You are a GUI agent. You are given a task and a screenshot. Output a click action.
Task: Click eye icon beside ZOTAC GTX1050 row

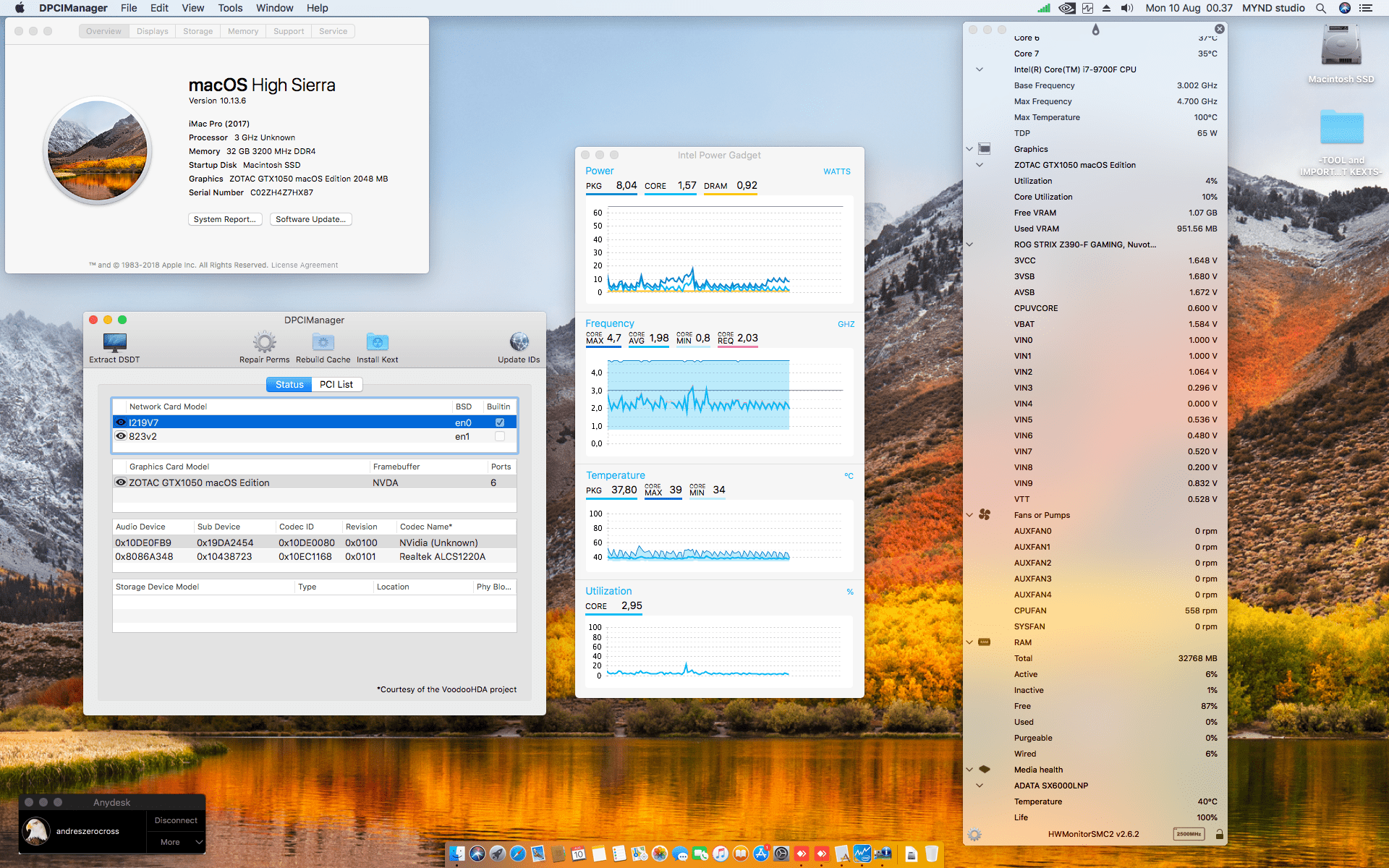point(121,482)
